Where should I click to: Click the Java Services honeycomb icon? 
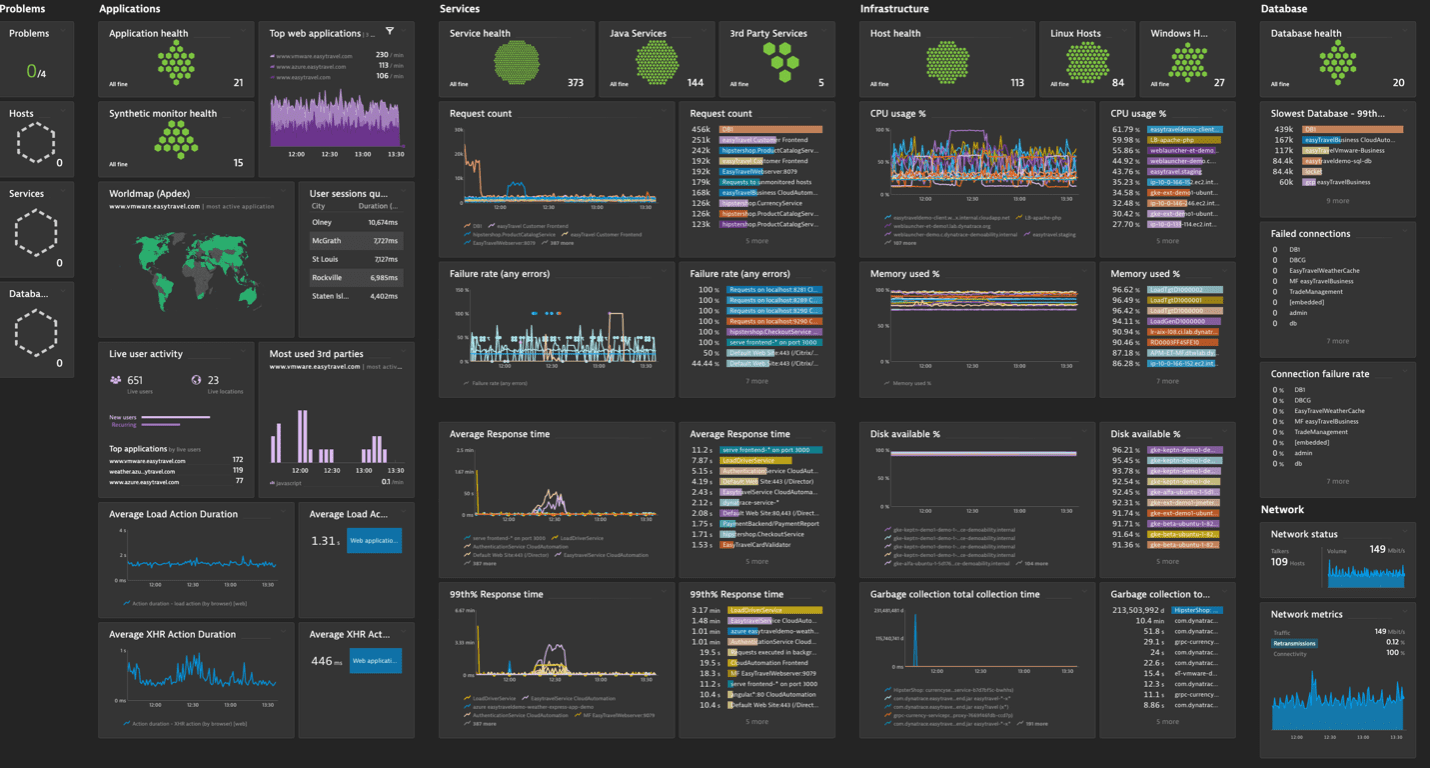pos(657,64)
